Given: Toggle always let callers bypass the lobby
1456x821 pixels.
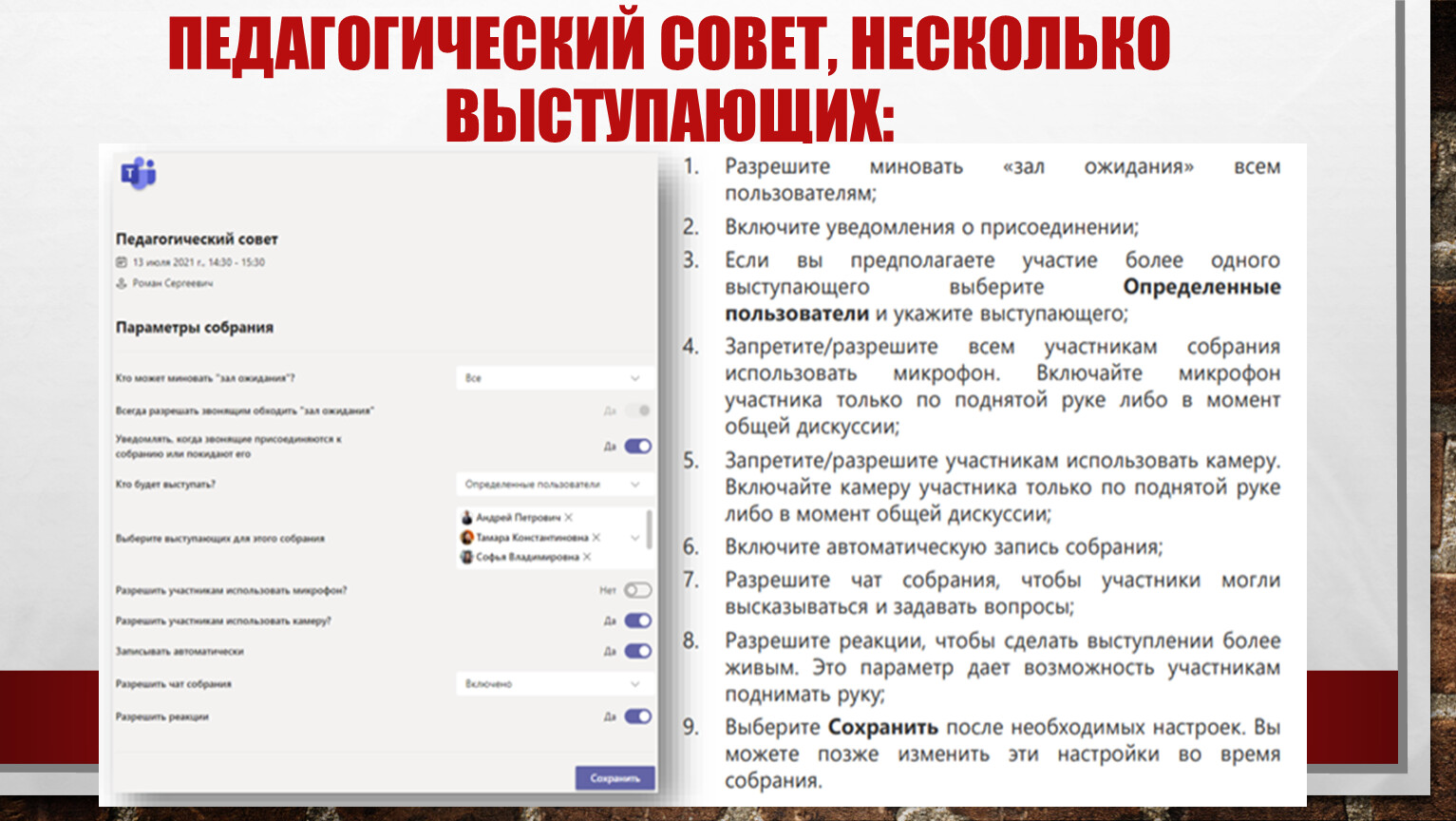Looking at the screenshot, I should [638, 410].
